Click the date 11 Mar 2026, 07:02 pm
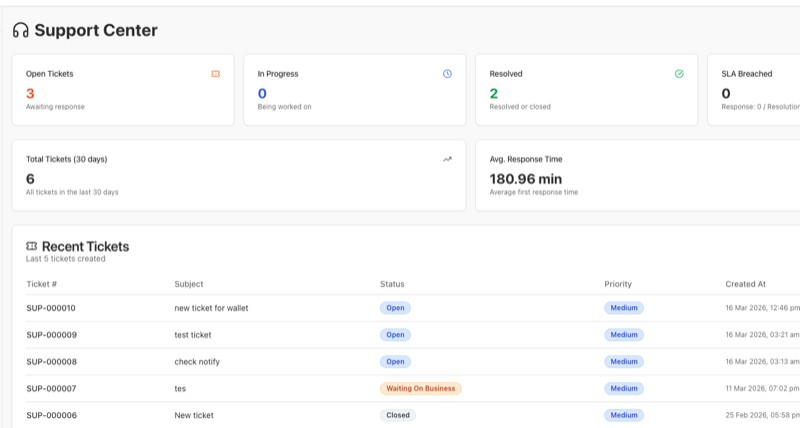This screenshot has height=428, width=800. [762, 389]
